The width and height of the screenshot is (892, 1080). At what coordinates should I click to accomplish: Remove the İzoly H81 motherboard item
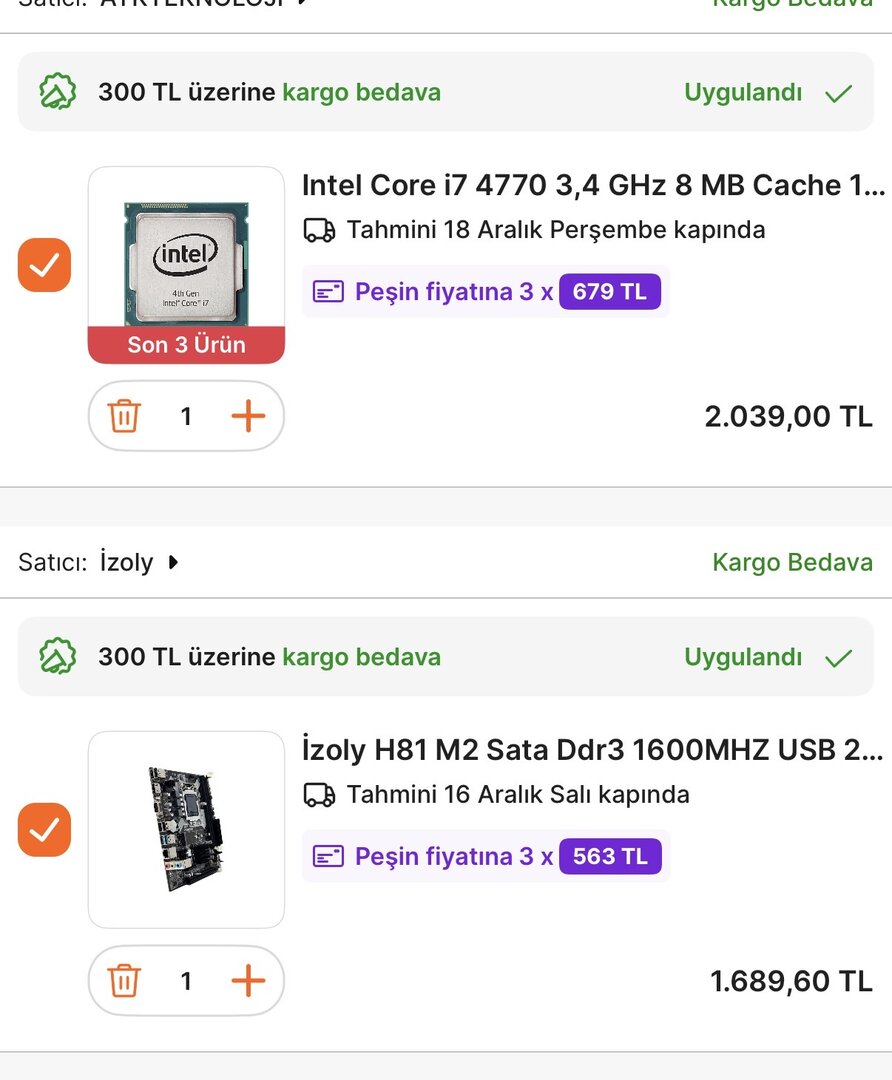[124, 980]
